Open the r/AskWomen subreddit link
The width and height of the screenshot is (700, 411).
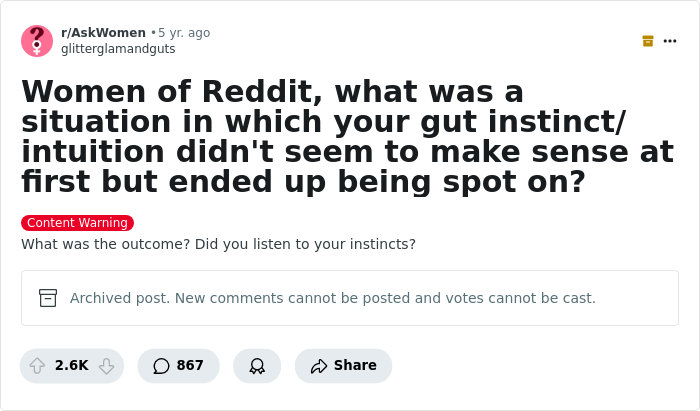(x=103, y=33)
